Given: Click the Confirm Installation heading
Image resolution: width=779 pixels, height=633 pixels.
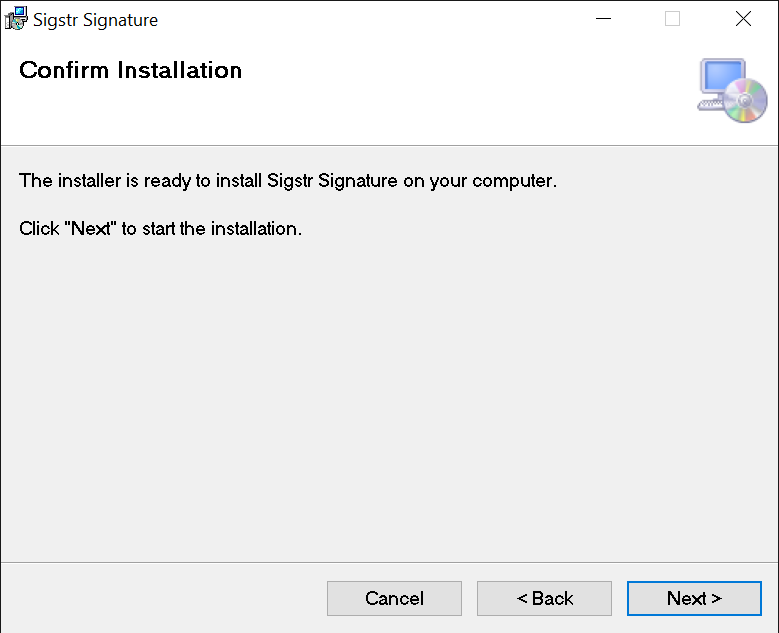Looking at the screenshot, I should [x=131, y=70].
